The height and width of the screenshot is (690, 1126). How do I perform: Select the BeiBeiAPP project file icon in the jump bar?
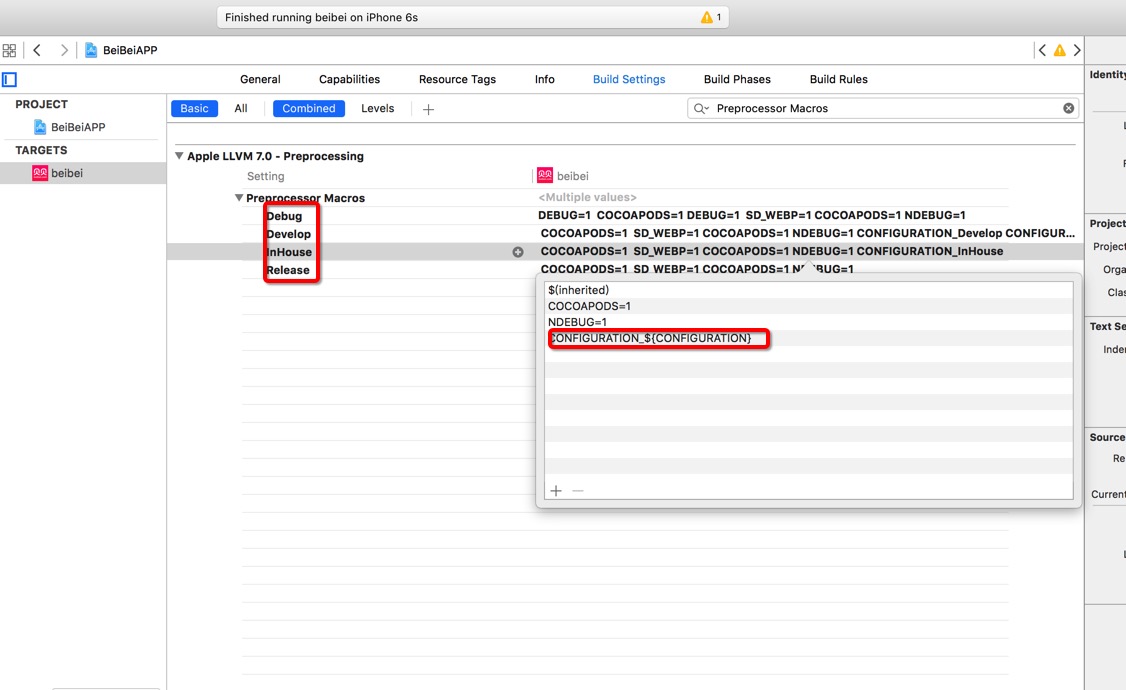point(91,50)
